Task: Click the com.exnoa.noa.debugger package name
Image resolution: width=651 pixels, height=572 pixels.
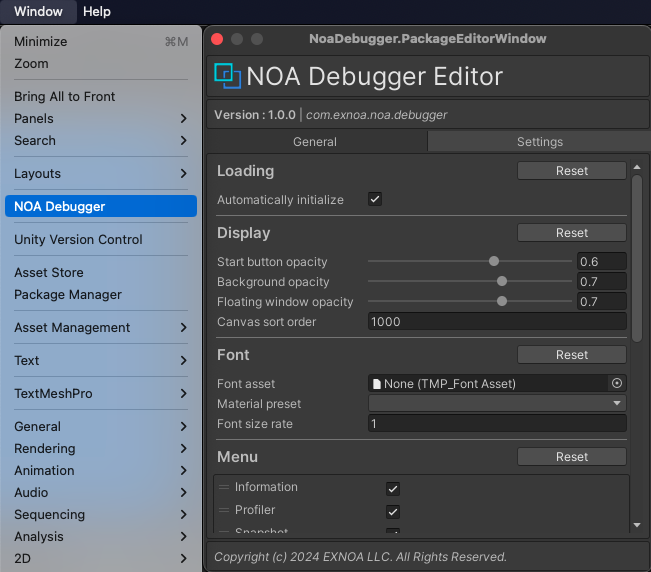Action: pos(376,115)
